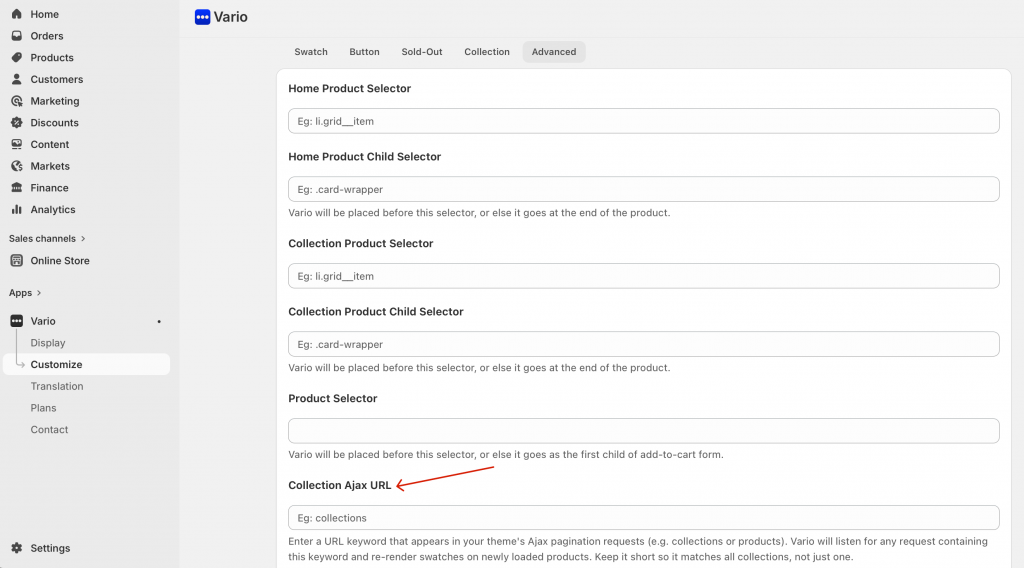
Task: Click the Discounts badge icon
Action: tap(16, 123)
